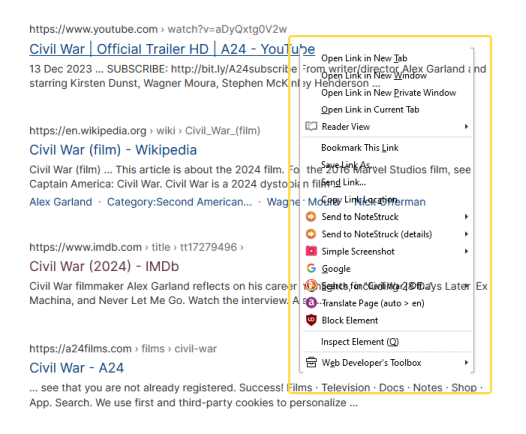This screenshot has height=434, width=526.
Task: Open Civil War (2024) - IMDb result
Action: coord(104,266)
